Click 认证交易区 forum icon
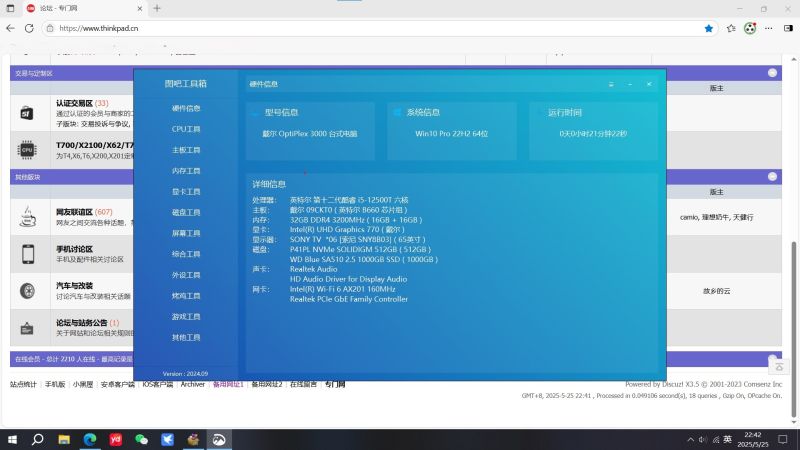 tap(27, 112)
